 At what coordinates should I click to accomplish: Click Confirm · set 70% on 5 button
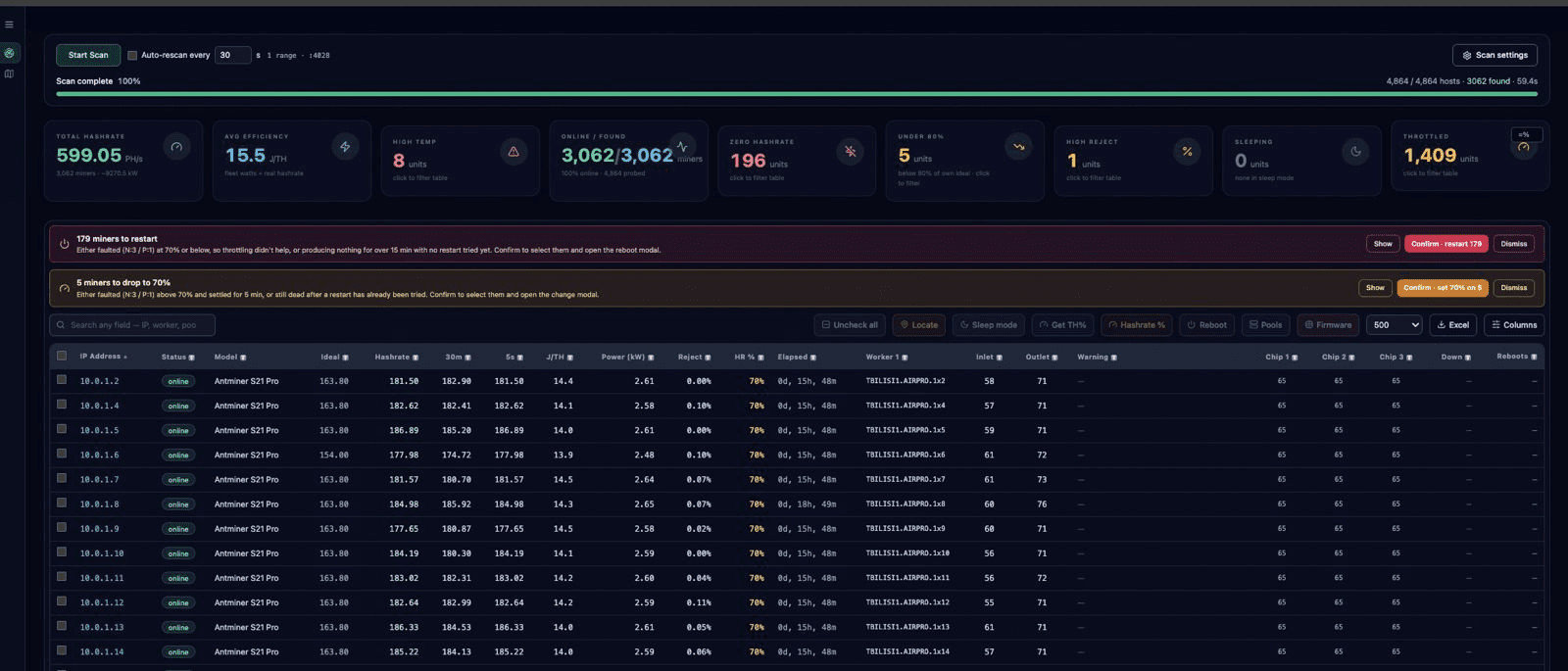[1443, 288]
